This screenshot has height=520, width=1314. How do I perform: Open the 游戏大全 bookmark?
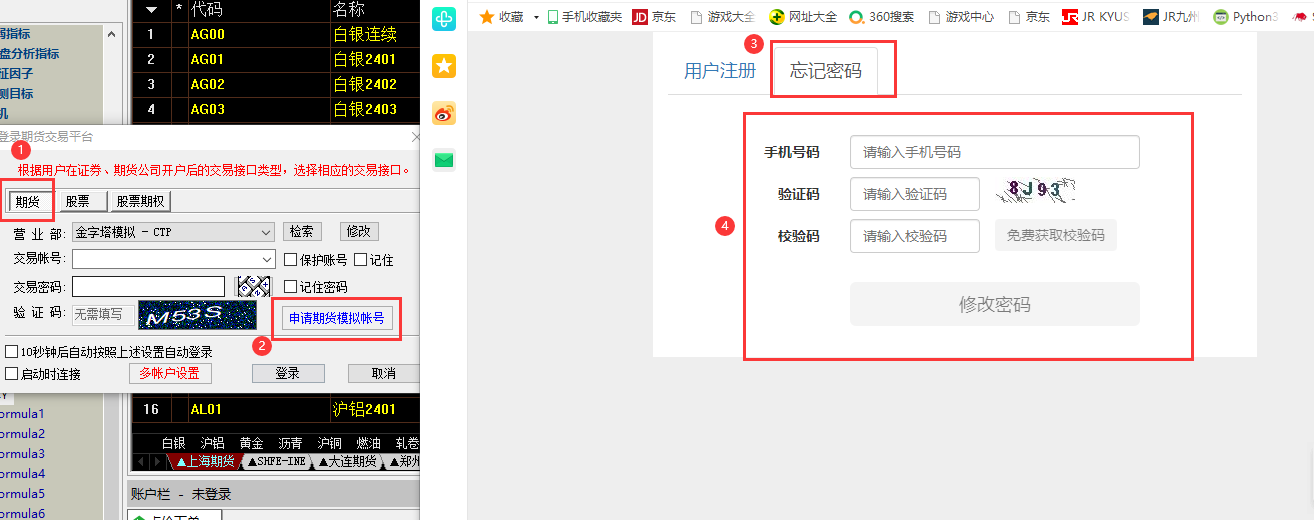pyautogui.click(x=722, y=17)
